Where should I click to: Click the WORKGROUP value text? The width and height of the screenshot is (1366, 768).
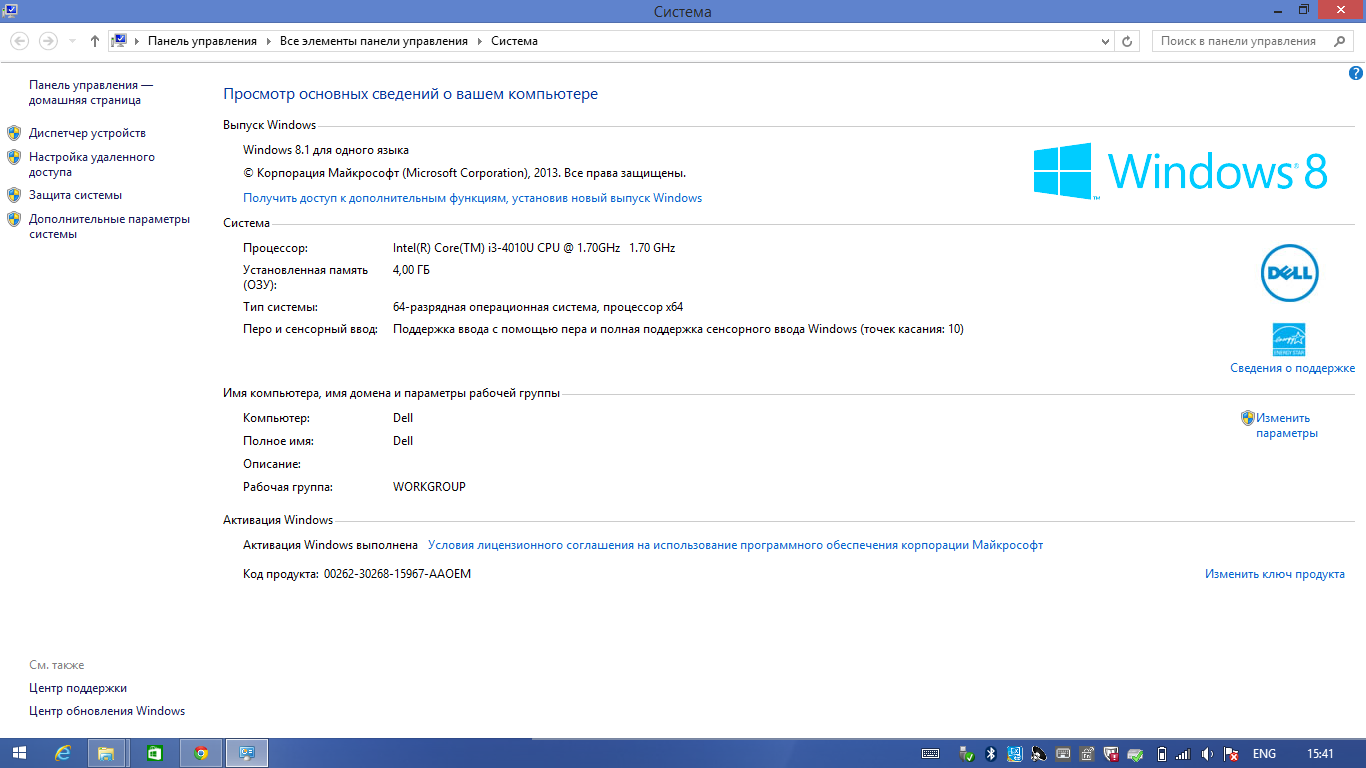429,487
